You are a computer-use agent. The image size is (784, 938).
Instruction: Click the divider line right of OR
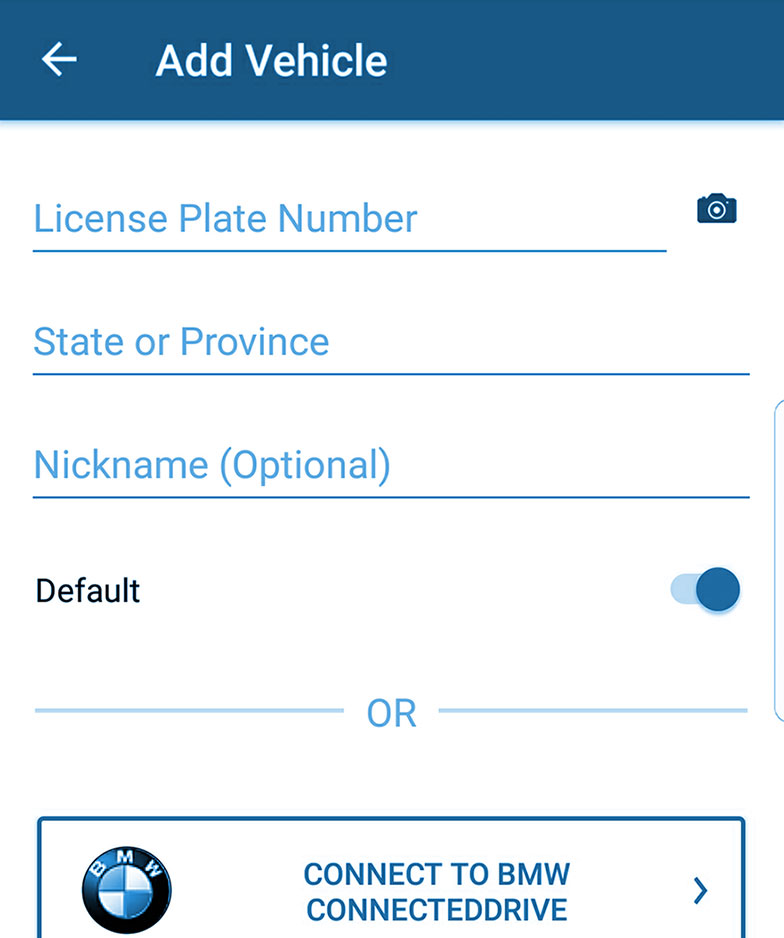593,711
